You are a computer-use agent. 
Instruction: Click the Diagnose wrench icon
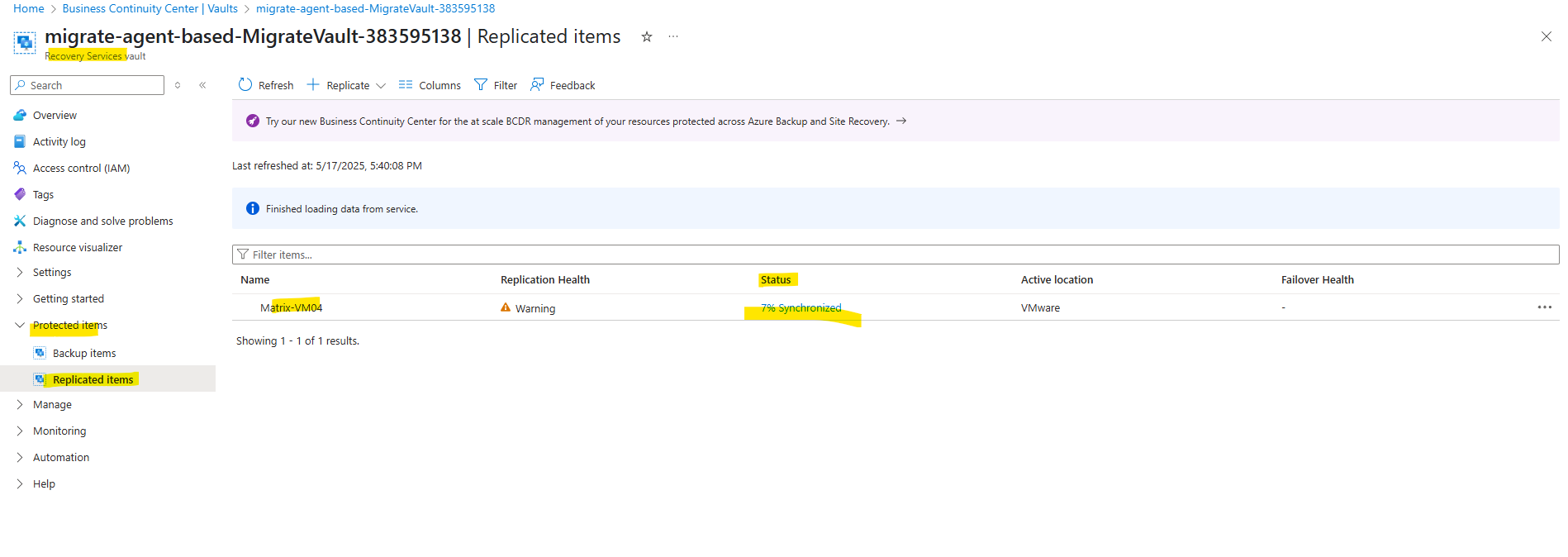pyautogui.click(x=20, y=221)
